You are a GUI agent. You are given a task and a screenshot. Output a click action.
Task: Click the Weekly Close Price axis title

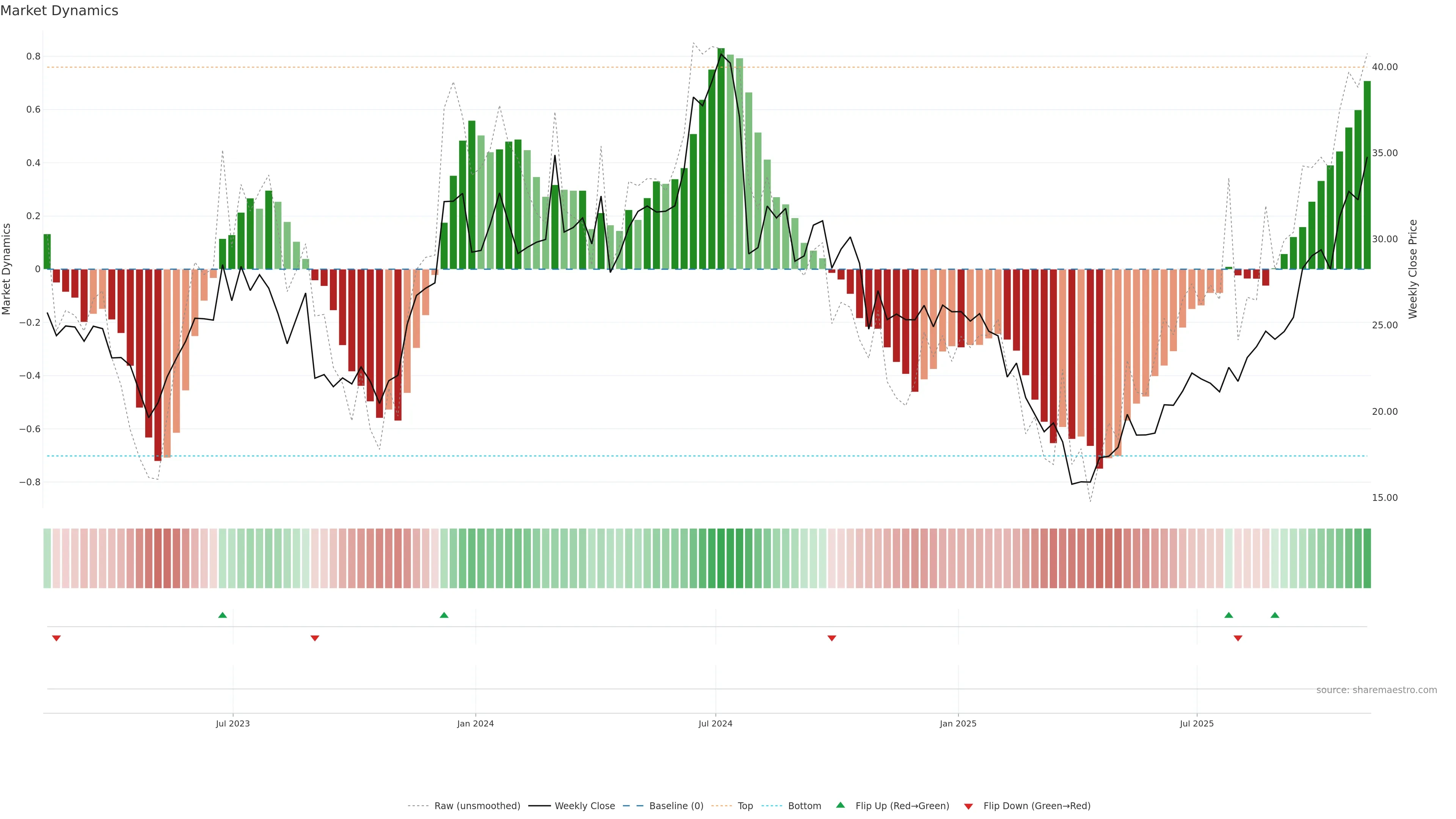pos(1412,269)
